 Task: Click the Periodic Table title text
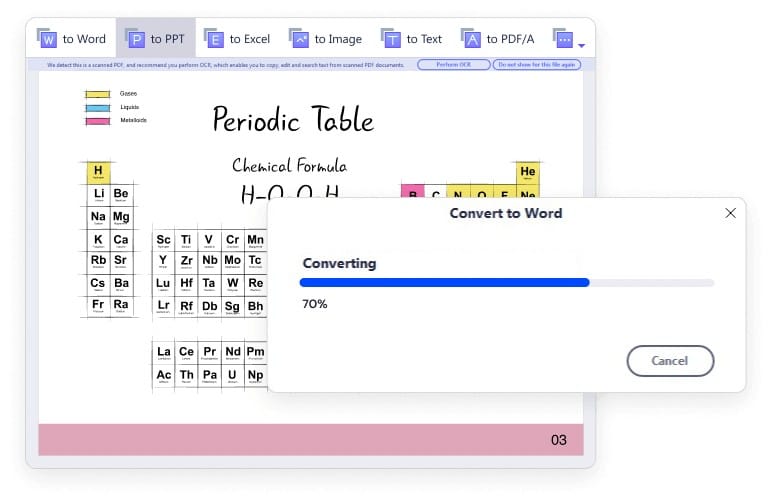point(293,120)
